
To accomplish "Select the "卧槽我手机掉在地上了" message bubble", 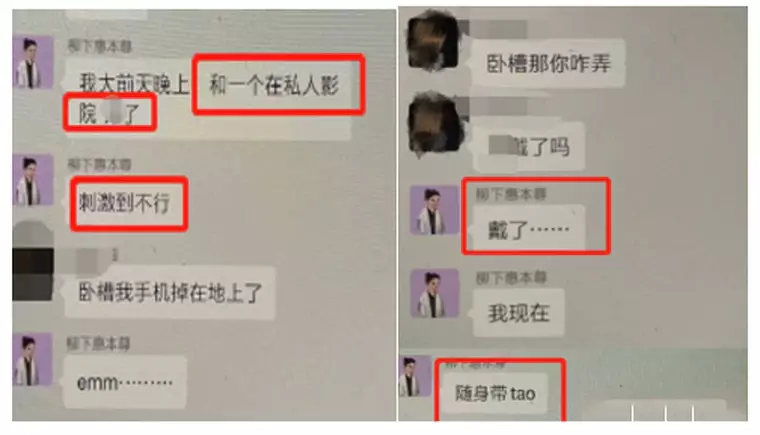I will (170, 292).
